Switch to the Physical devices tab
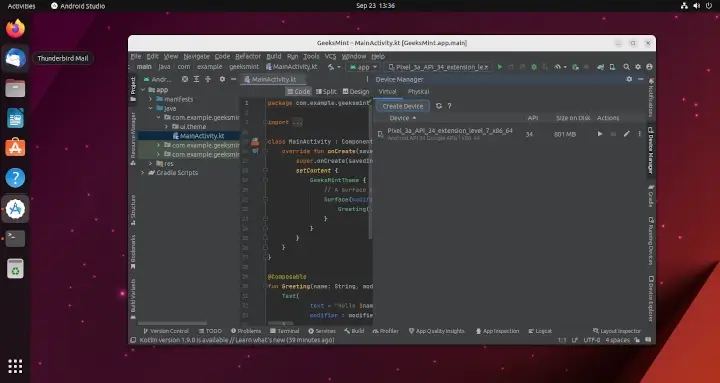The image size is (720, 383). coord(418,91)
